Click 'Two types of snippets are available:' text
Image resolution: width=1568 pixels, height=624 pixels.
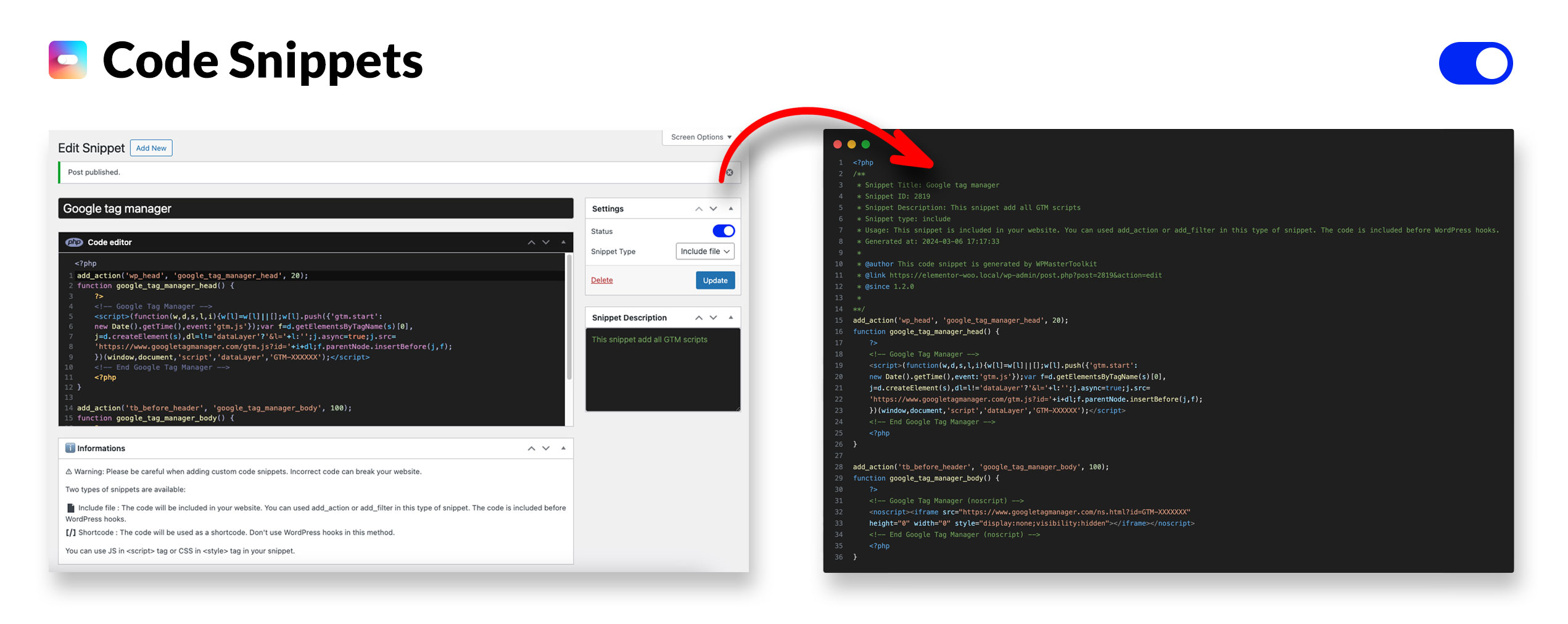pos(125,489)
